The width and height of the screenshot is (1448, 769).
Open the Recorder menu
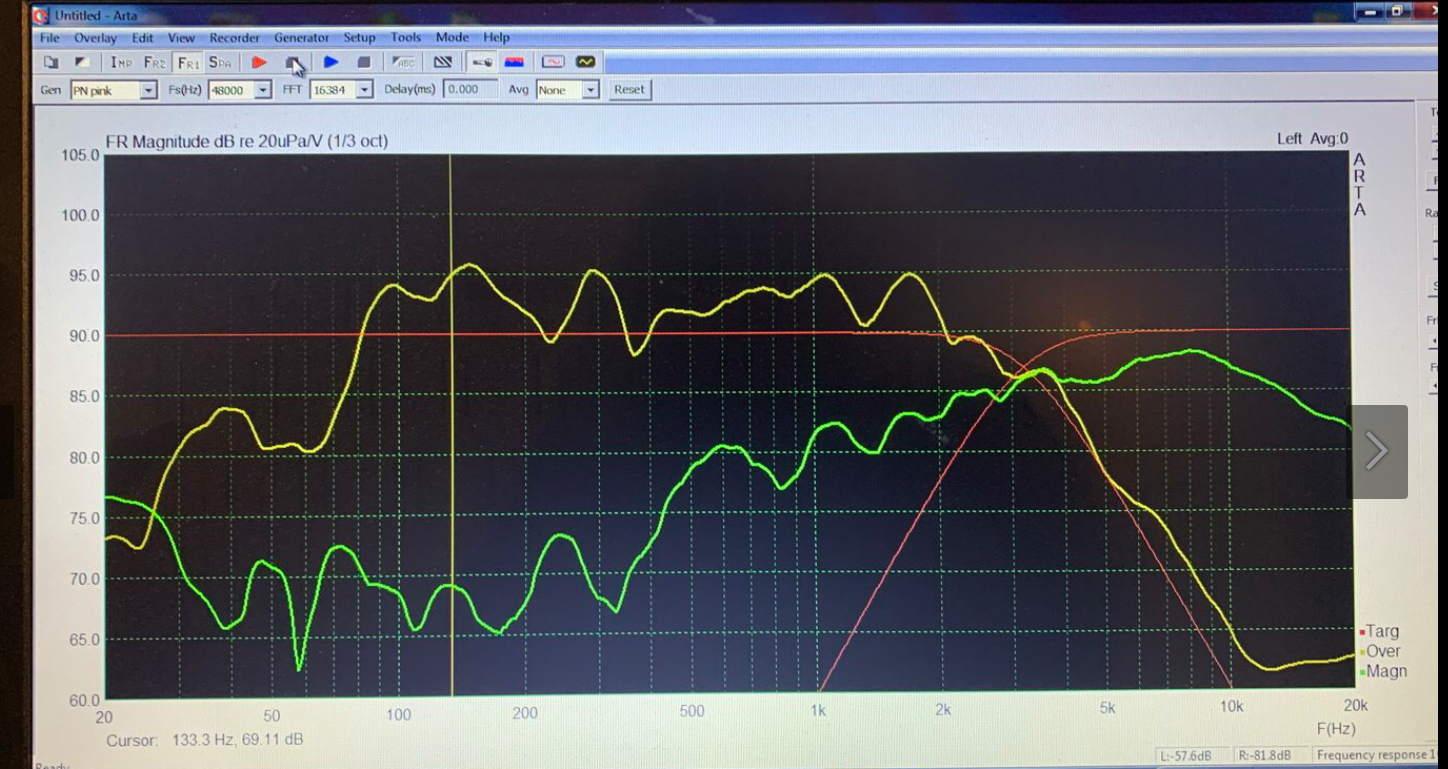[x=235, y=38]
